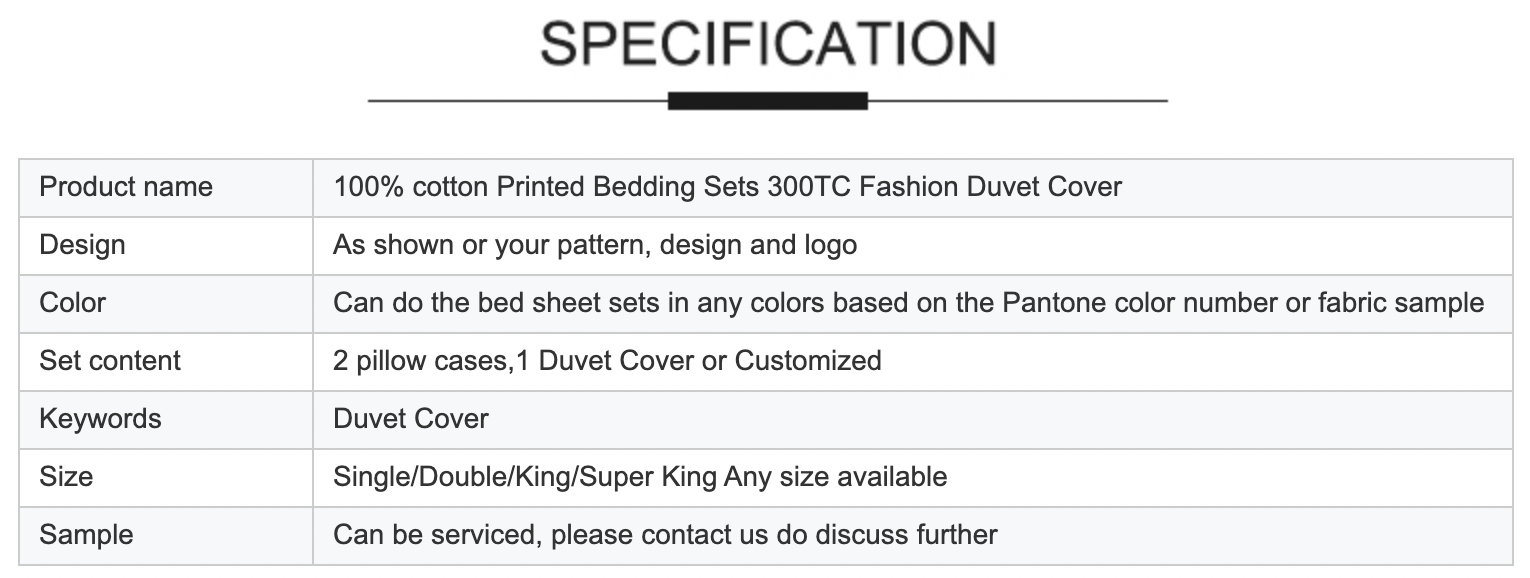
Task: Select the Sample label cell
Action: click(x=166, y=535)
